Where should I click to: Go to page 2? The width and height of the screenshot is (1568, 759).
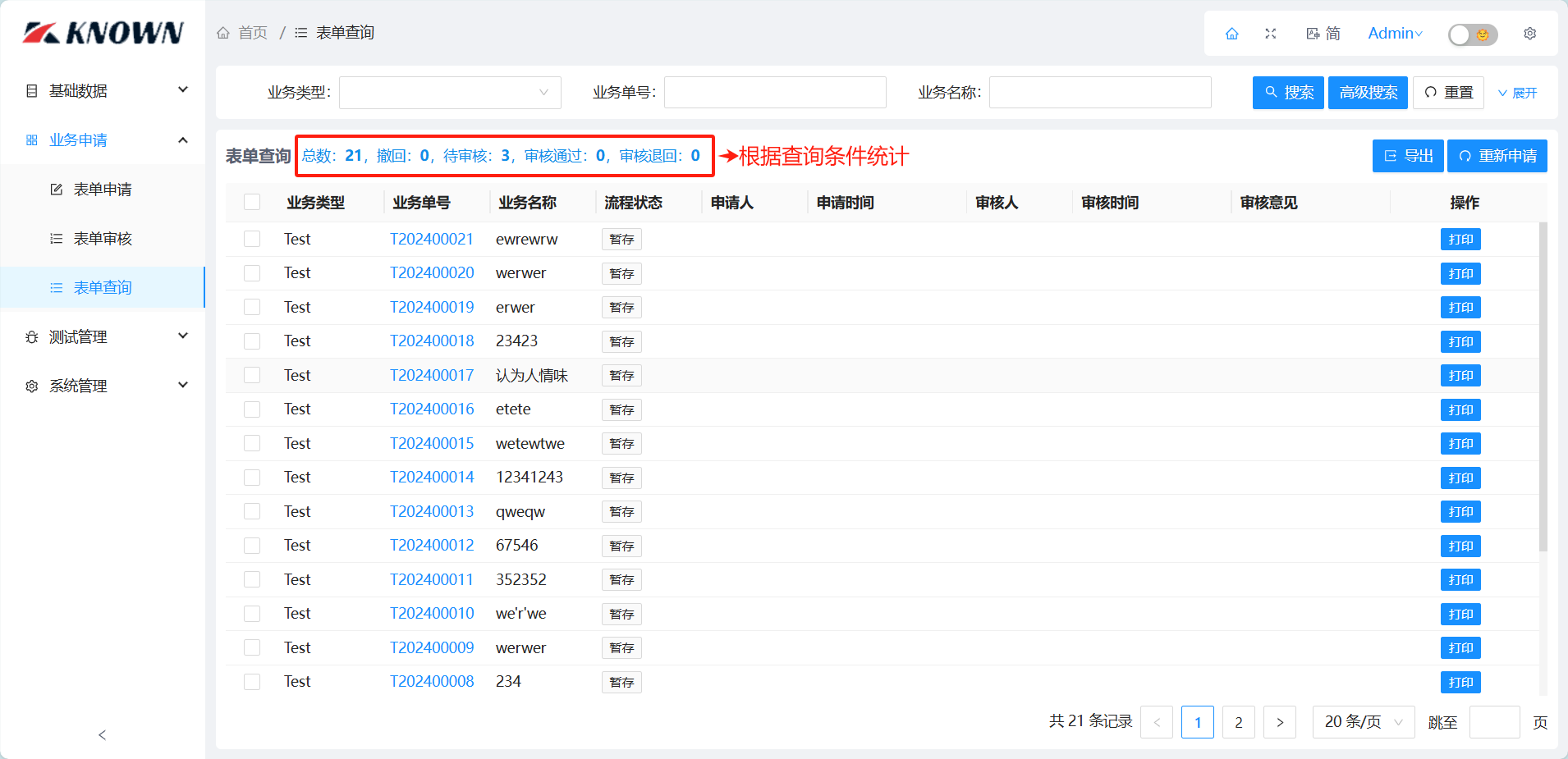pos(1238,722)
